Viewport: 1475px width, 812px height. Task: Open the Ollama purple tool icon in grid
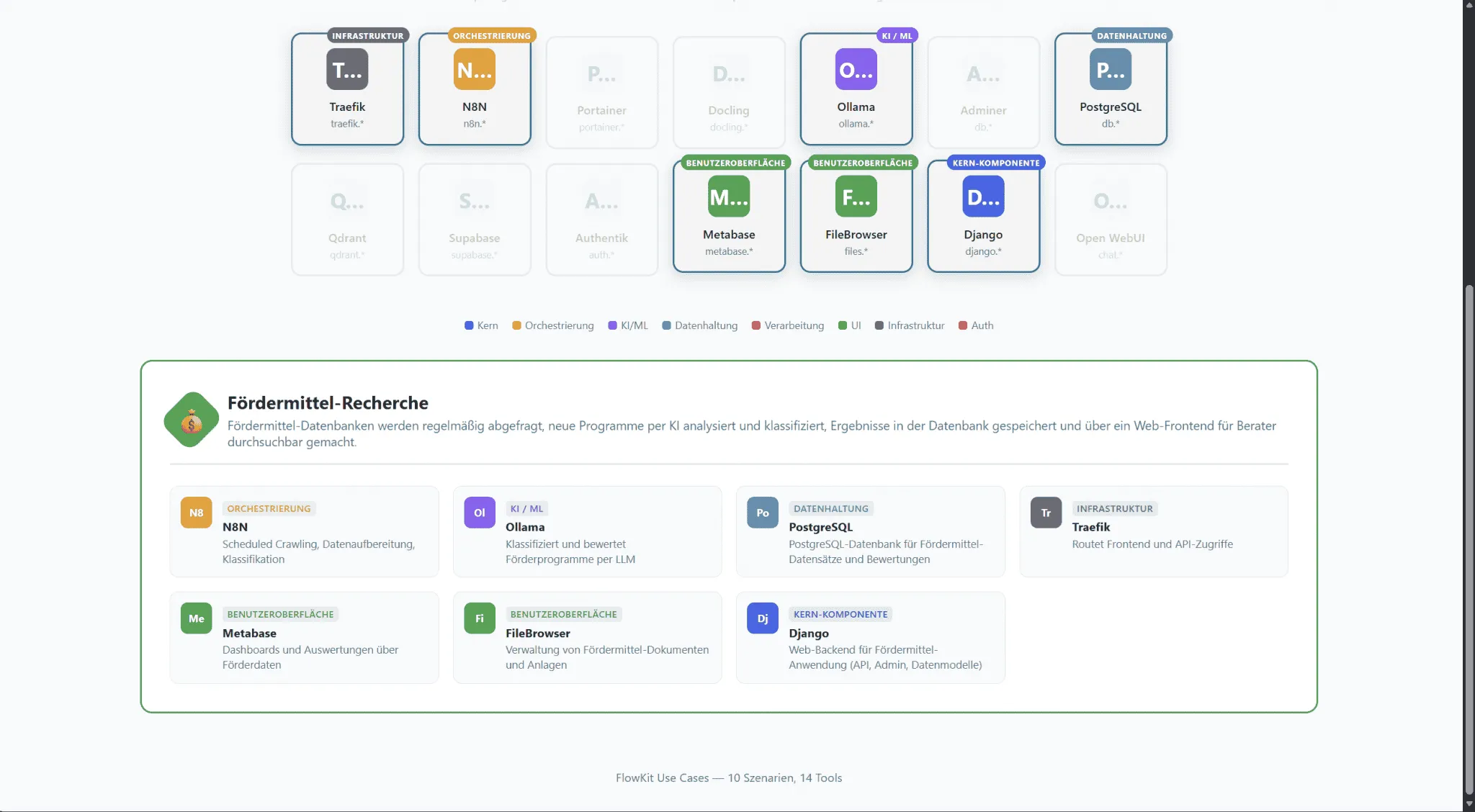click(x=856, y=69)
